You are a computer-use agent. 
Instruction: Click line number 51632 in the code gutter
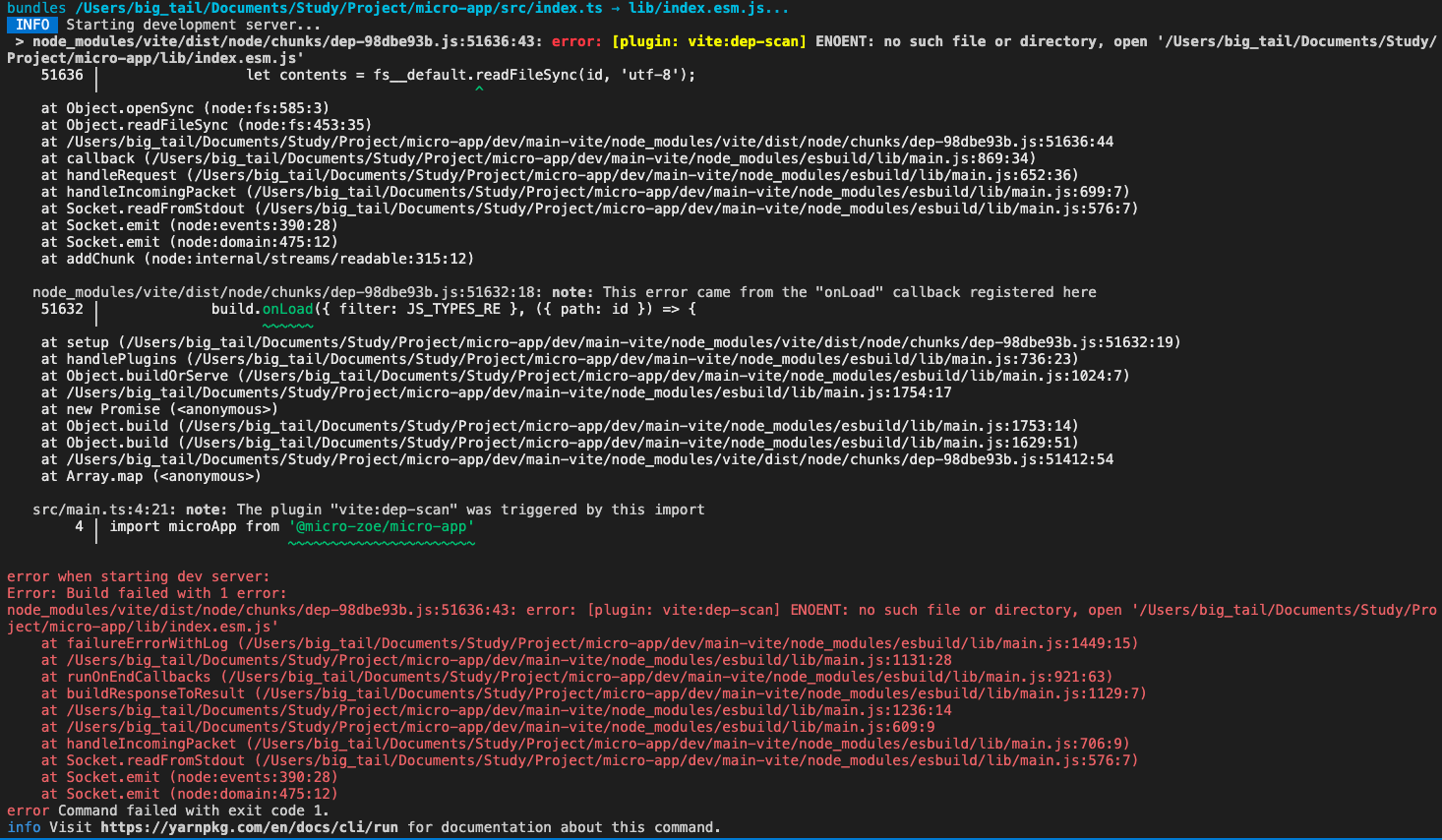pyautogui.click(x=62, y=309)
